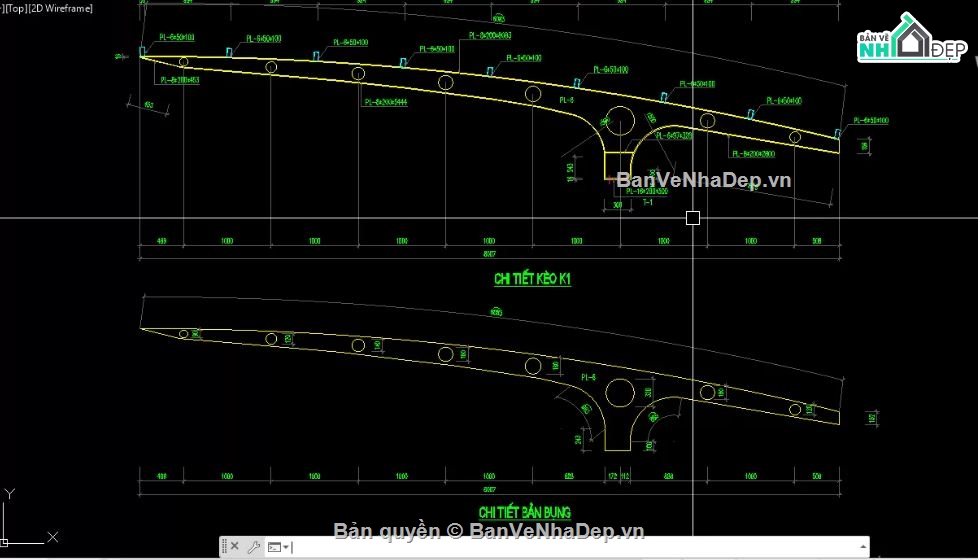
Task: Expand command history arrow at right end
Action: pyautogui.click(x=862, y=547)
